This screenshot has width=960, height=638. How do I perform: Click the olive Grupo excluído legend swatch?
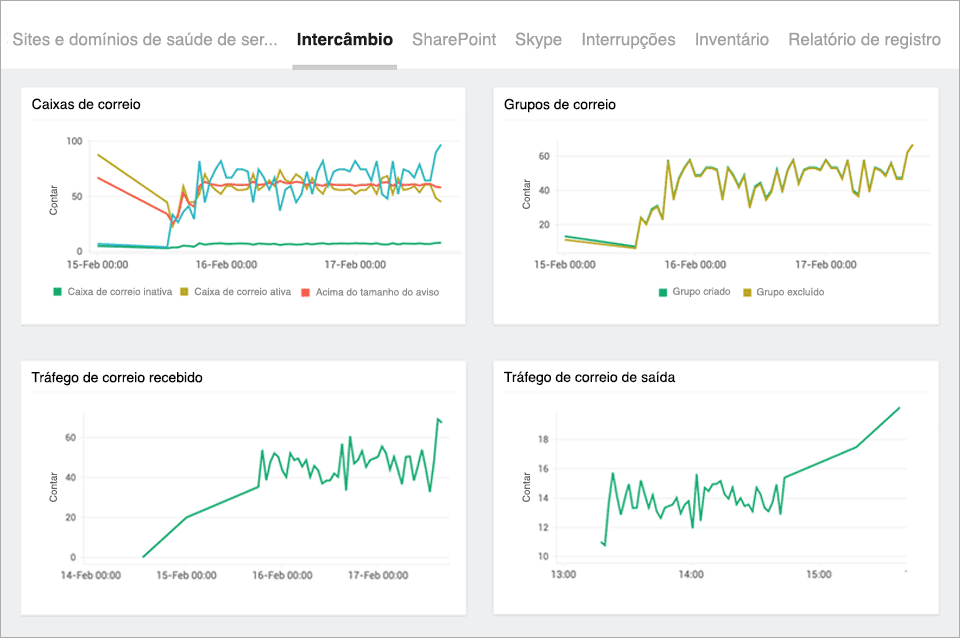(747, 292)
